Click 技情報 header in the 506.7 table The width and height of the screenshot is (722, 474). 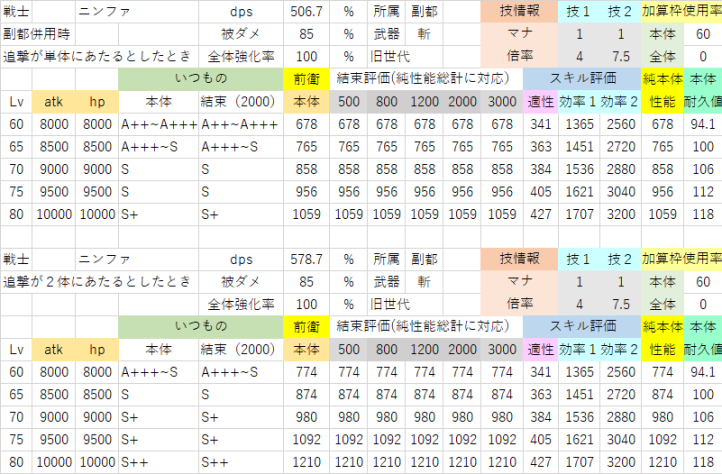pos(519,12)
